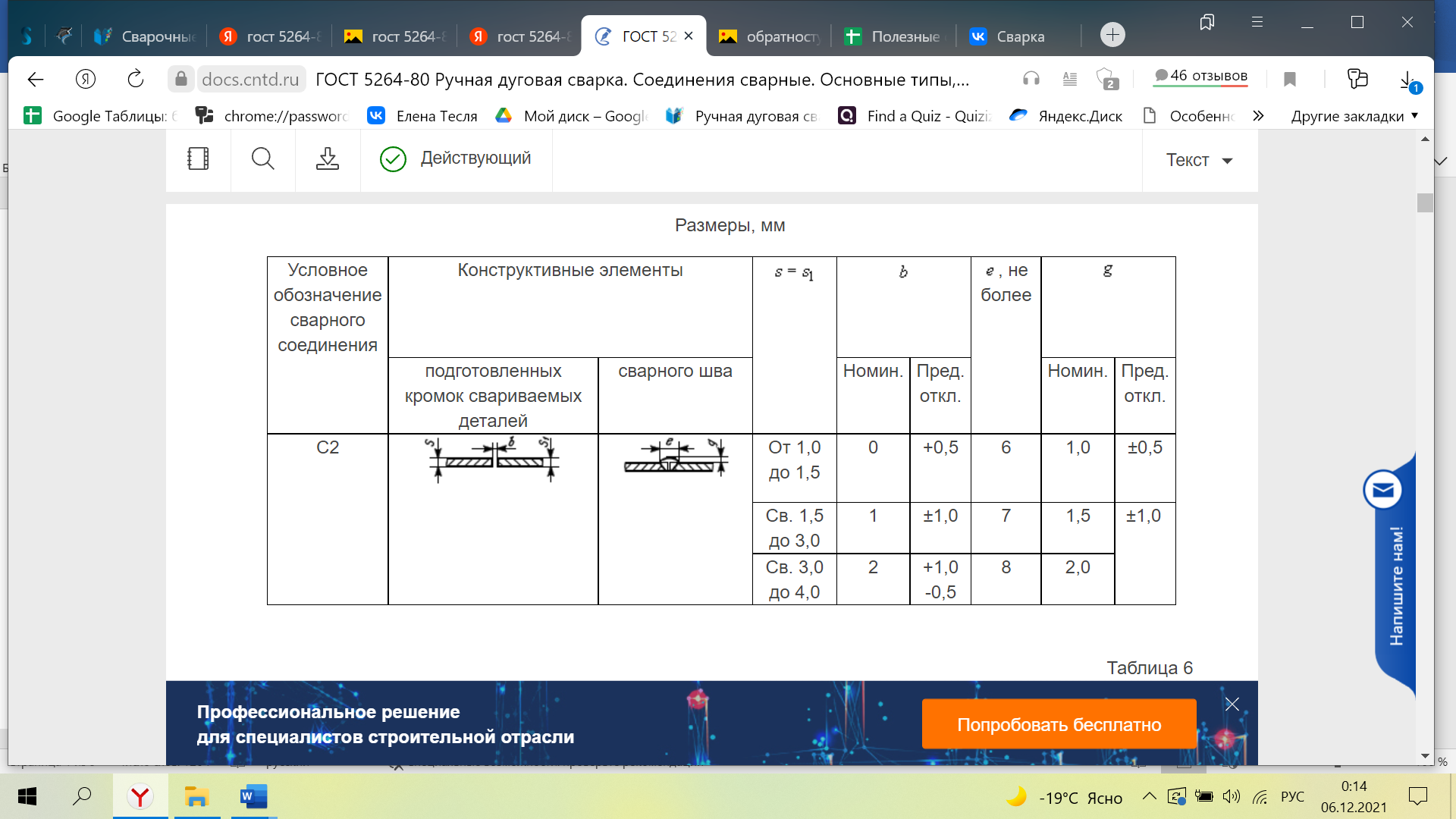Switch to the first гост 5264 Yandex tab
1456x819 pixels.
coord(269,36)
